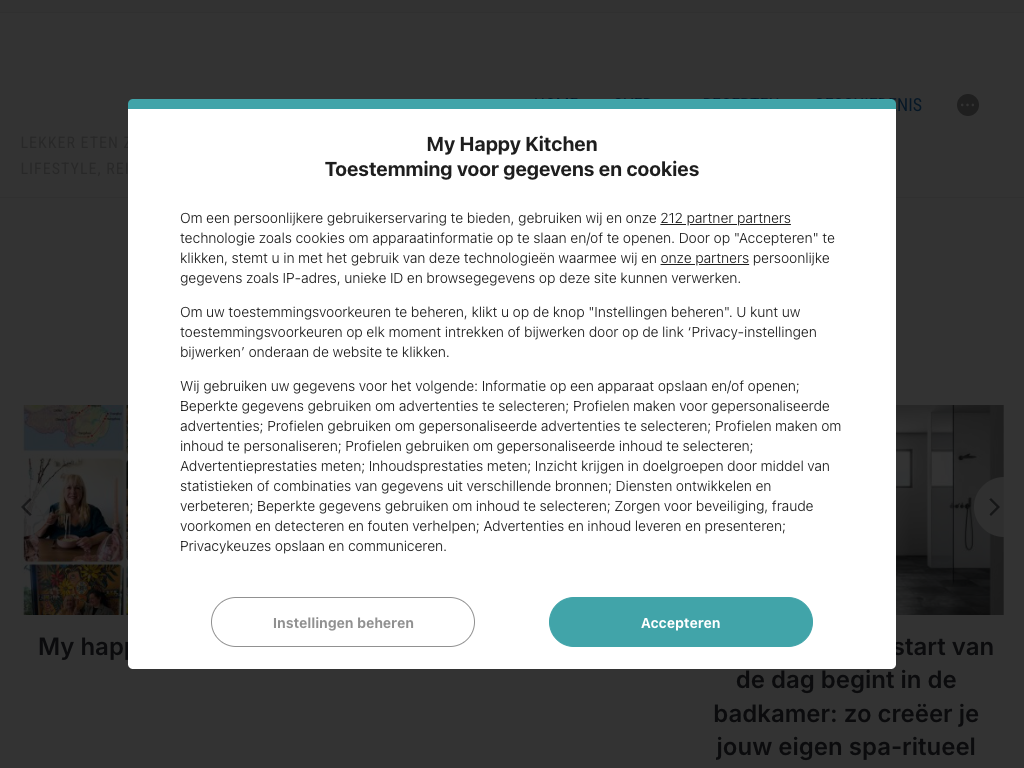Open the bottom collage photo thumbnail

click(75, 589)
